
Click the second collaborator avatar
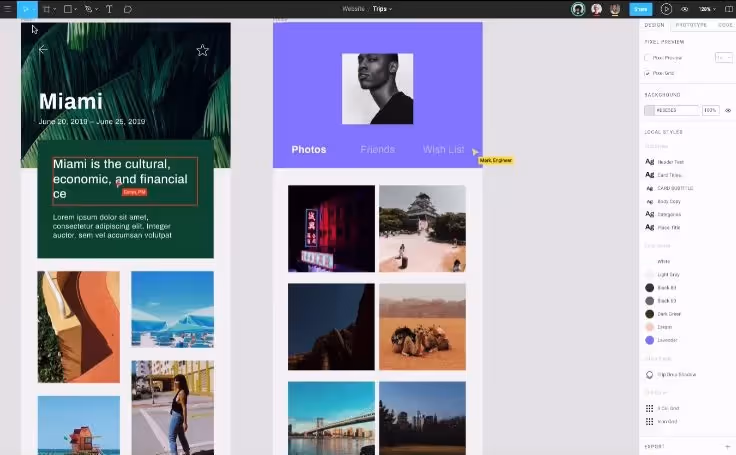(597, 9)
